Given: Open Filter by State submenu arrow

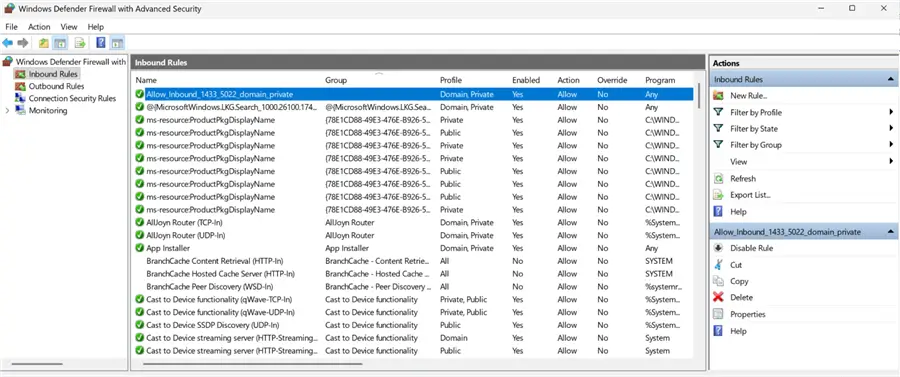Looking at the screenshot, I should coord(891,128).
